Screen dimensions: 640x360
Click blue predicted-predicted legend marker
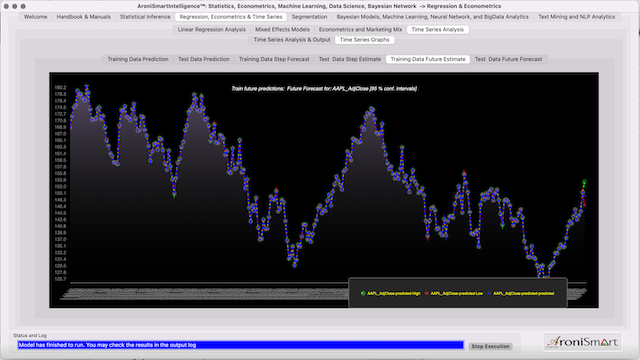[489, 293]
